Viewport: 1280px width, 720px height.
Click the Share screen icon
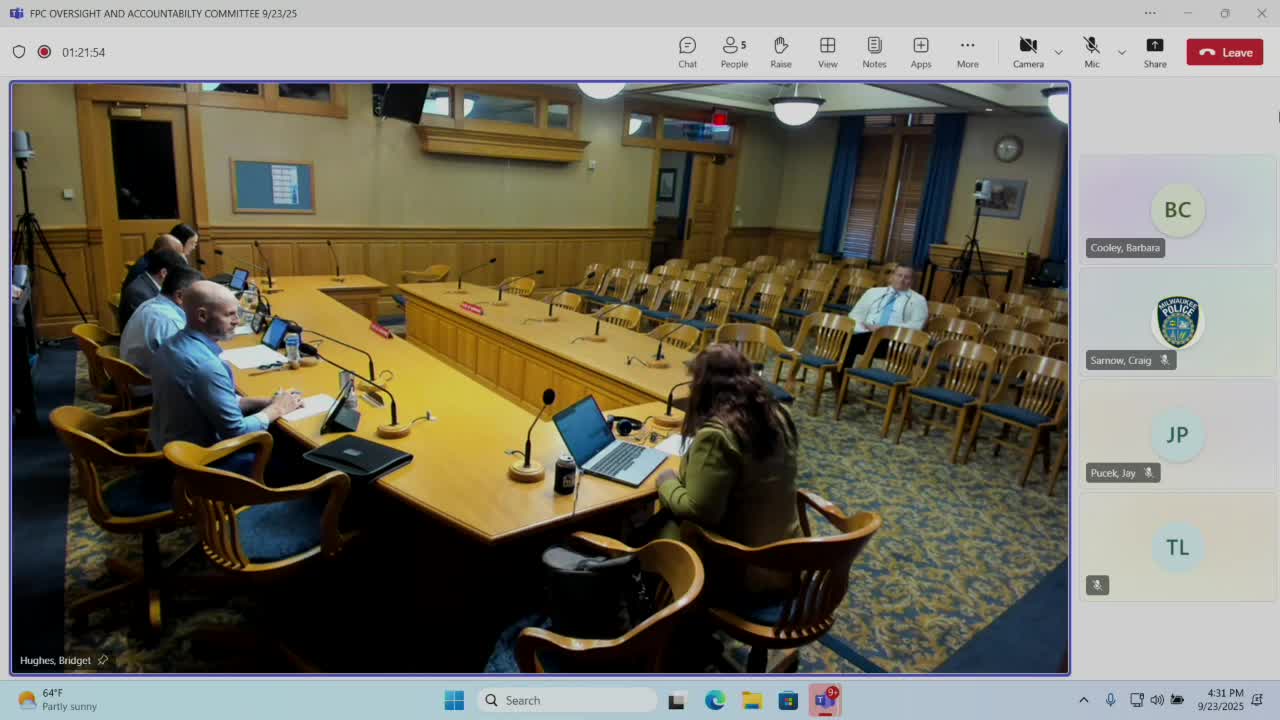[1155, 52]
